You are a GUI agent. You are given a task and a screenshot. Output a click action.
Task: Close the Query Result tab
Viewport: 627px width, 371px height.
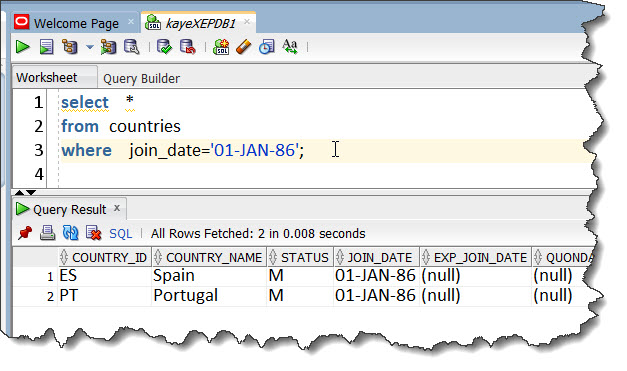(117, 208)
